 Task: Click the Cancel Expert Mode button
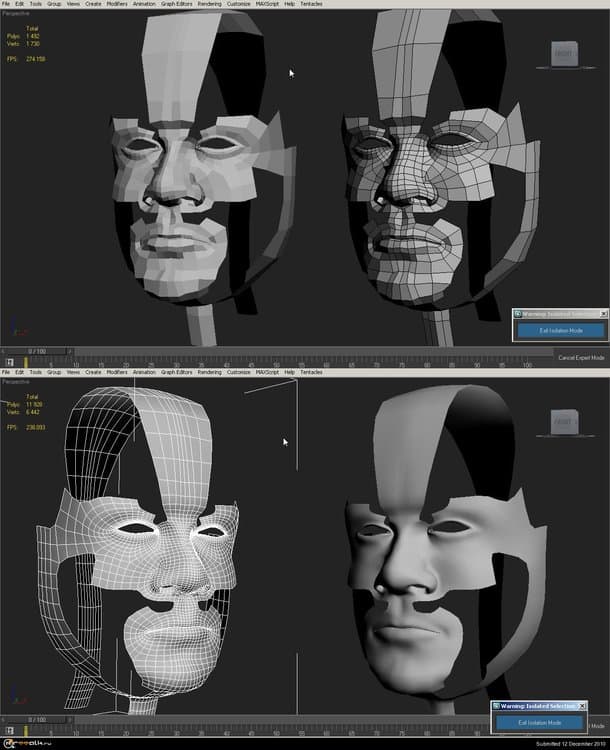(580, 357)
